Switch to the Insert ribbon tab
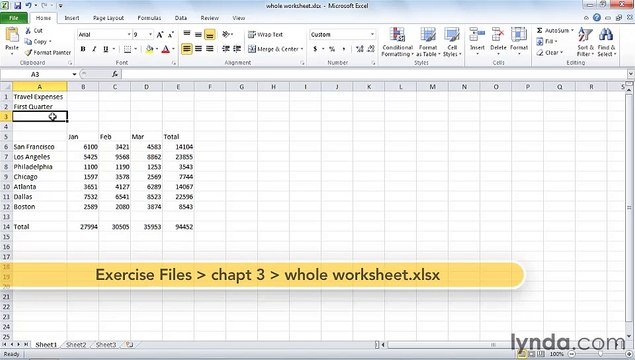This screenshot has width=635, height=360. 72,18
